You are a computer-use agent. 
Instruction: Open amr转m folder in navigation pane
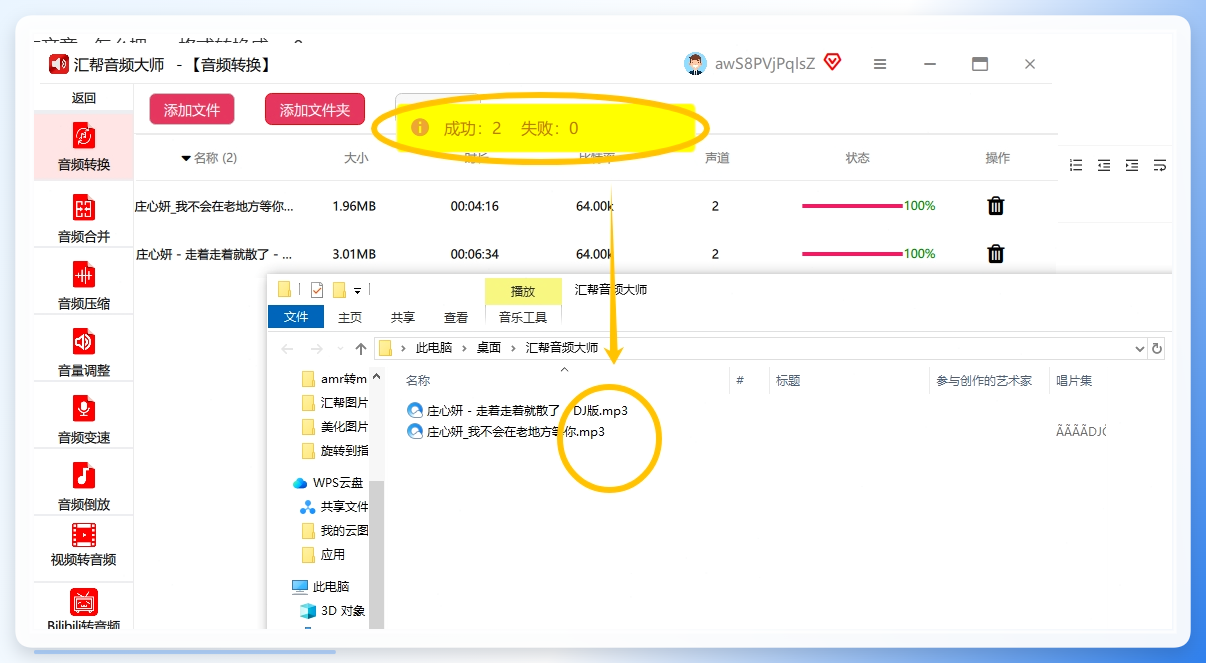coord(335,379)
